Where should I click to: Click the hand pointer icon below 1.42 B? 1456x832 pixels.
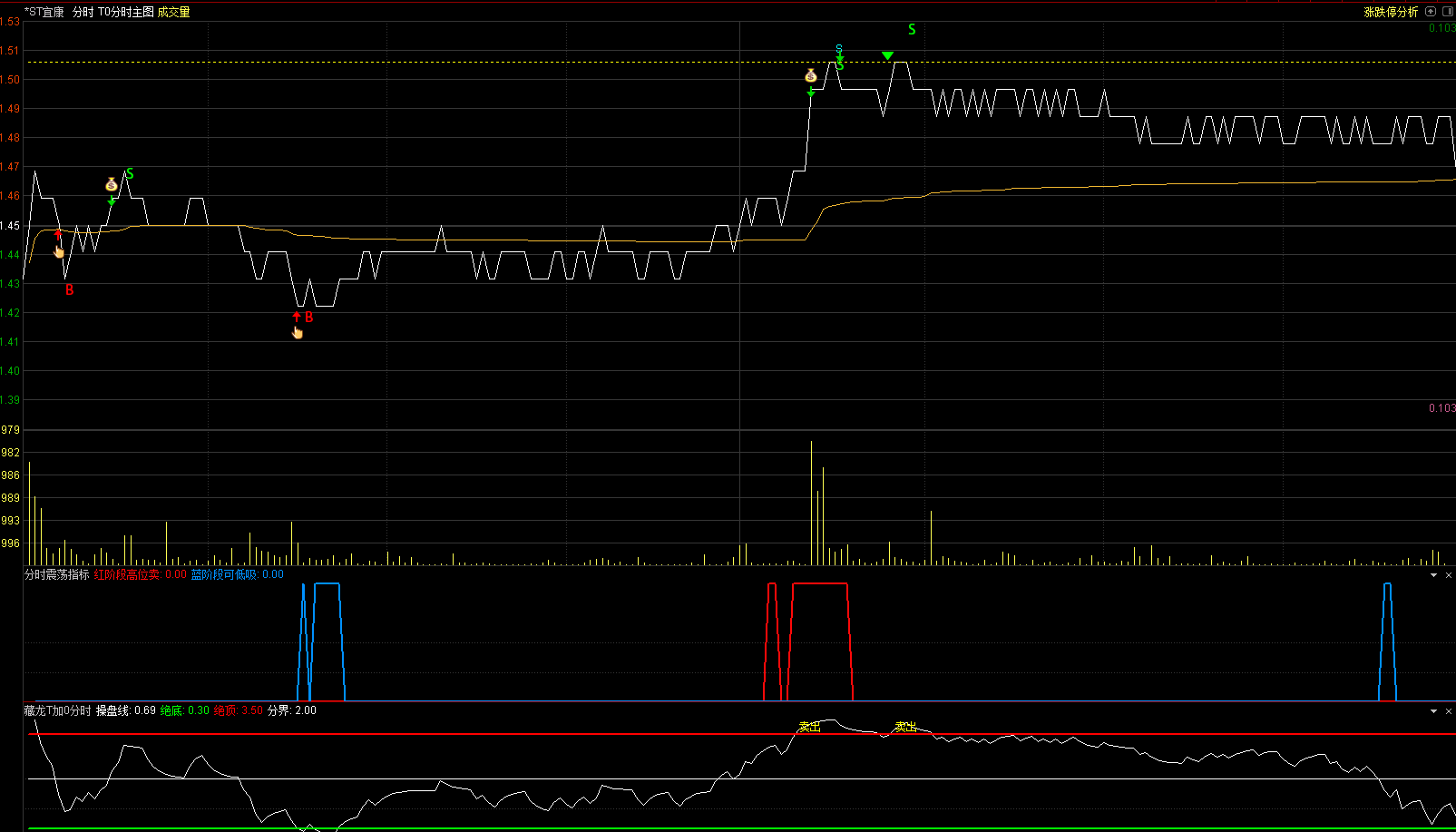[298, 332]
